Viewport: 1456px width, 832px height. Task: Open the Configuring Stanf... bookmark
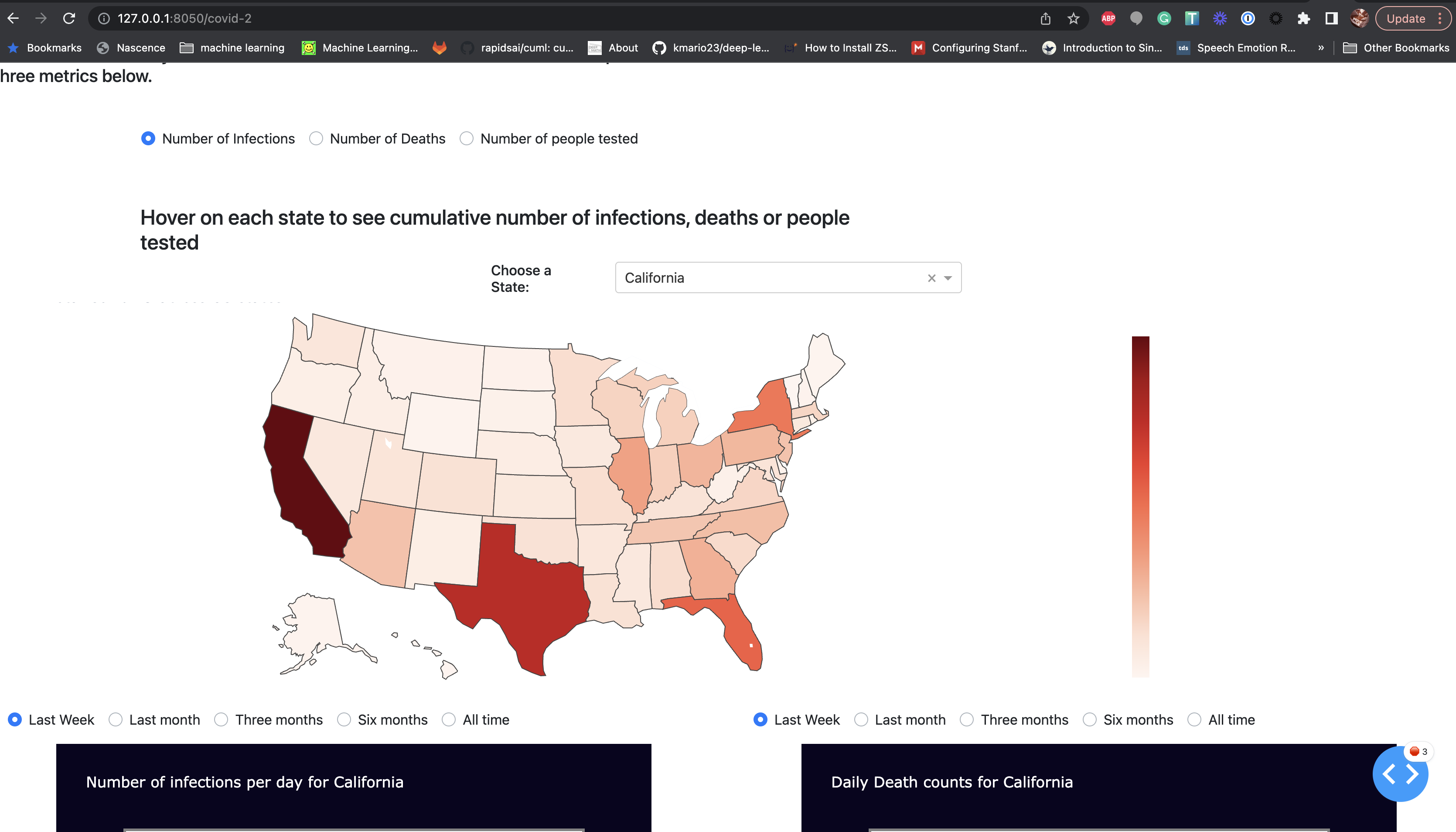(969, 48)
